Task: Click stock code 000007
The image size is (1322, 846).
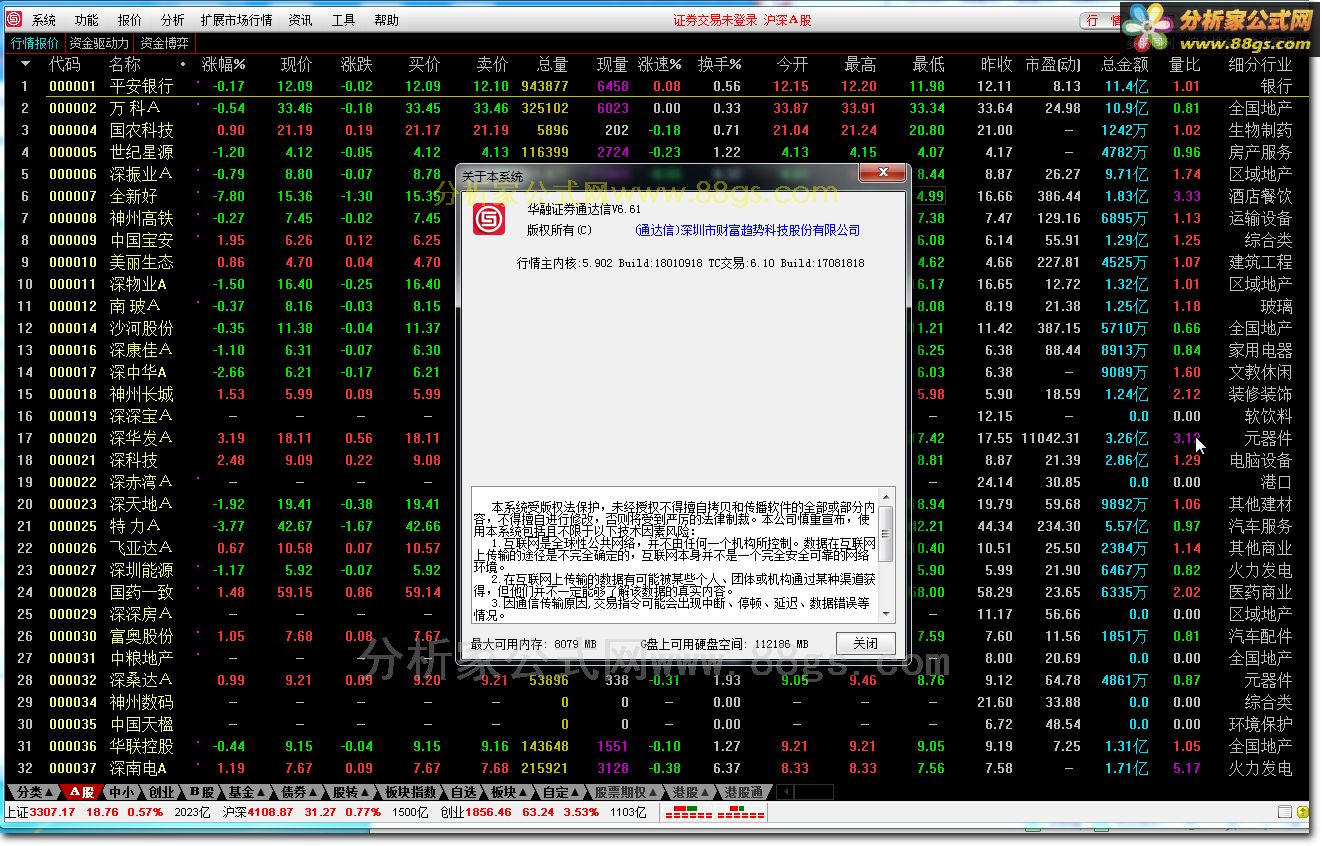Action: [73, 197]
